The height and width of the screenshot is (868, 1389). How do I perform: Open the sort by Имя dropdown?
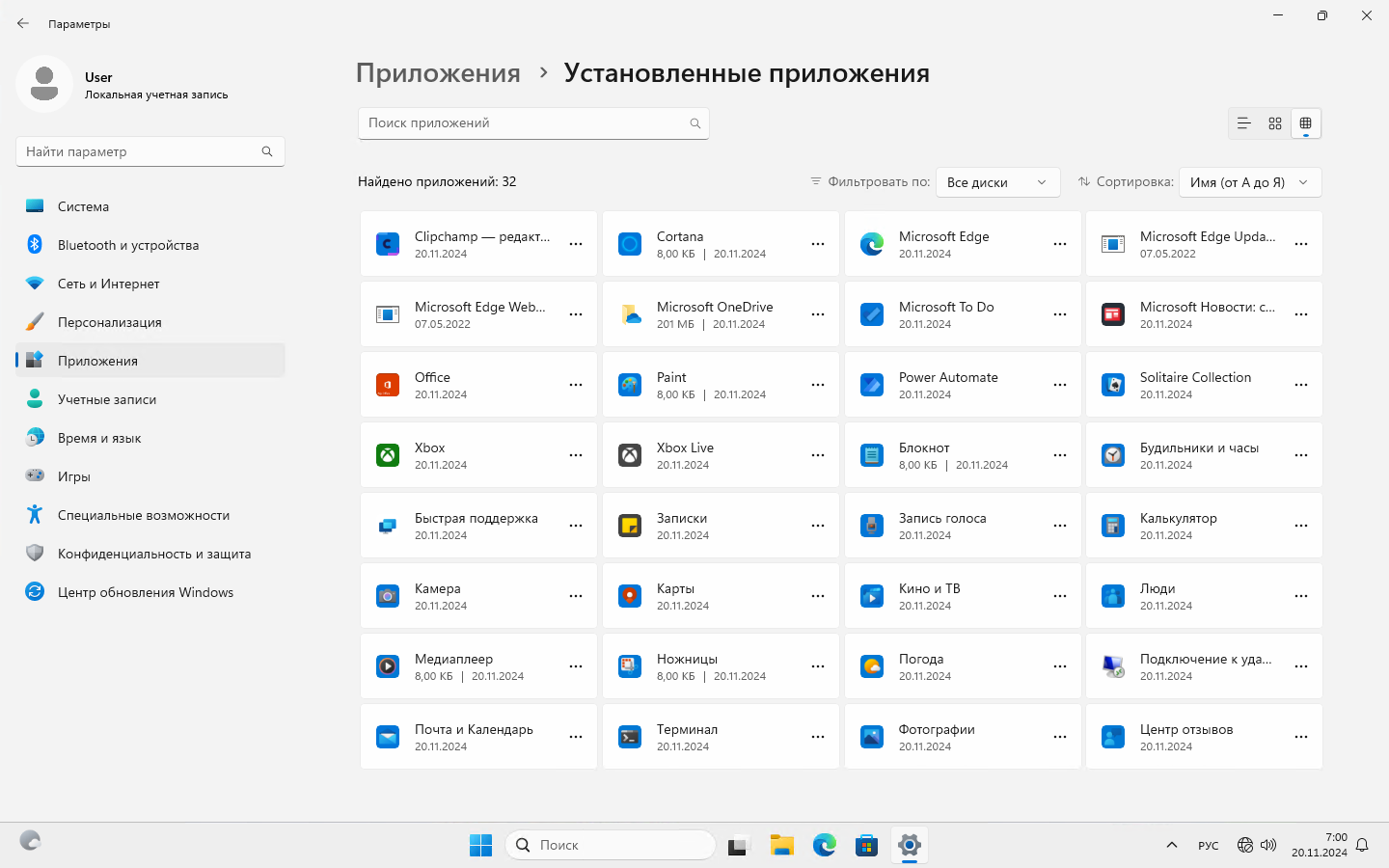pyautogui.click(x=1250, y=182)
